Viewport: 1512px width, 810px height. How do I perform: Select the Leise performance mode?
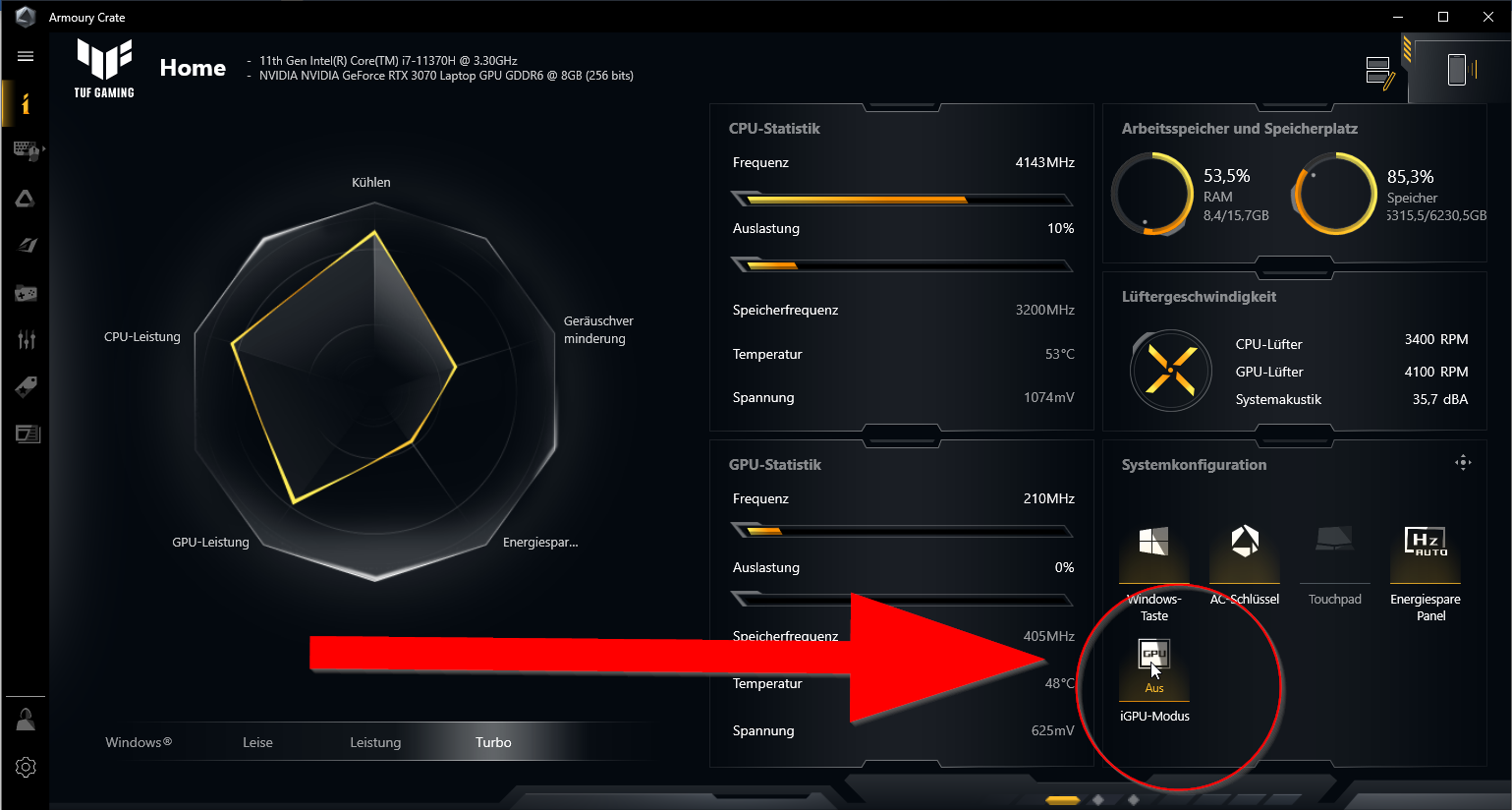click(257, 742)
